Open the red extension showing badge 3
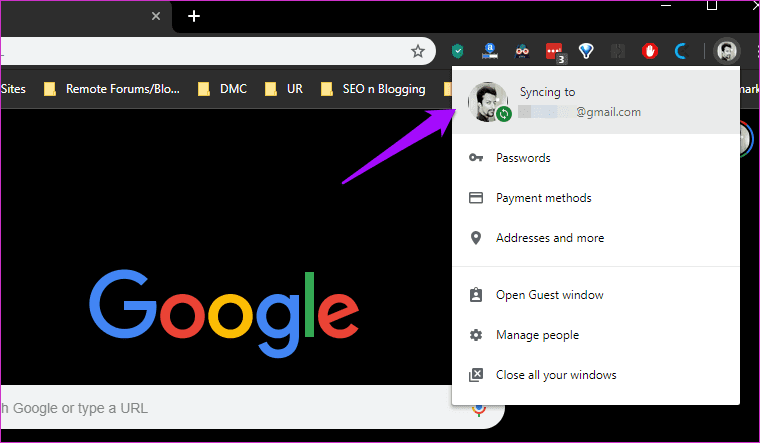Image resolution: width=760 pixels, height=443 pixels. pos(555,52)
